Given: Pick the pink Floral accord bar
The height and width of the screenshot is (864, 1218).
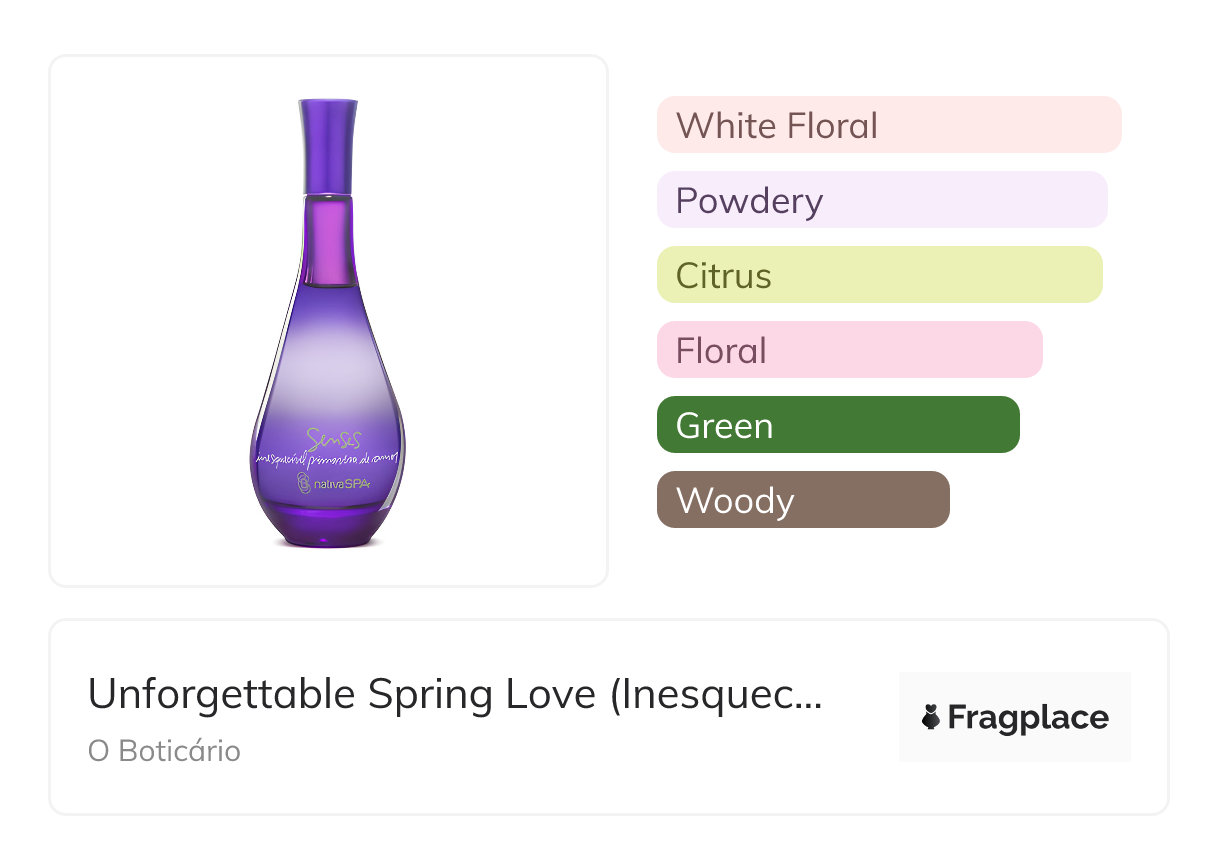Looking at the screenshot, I should tap(849, 350).
